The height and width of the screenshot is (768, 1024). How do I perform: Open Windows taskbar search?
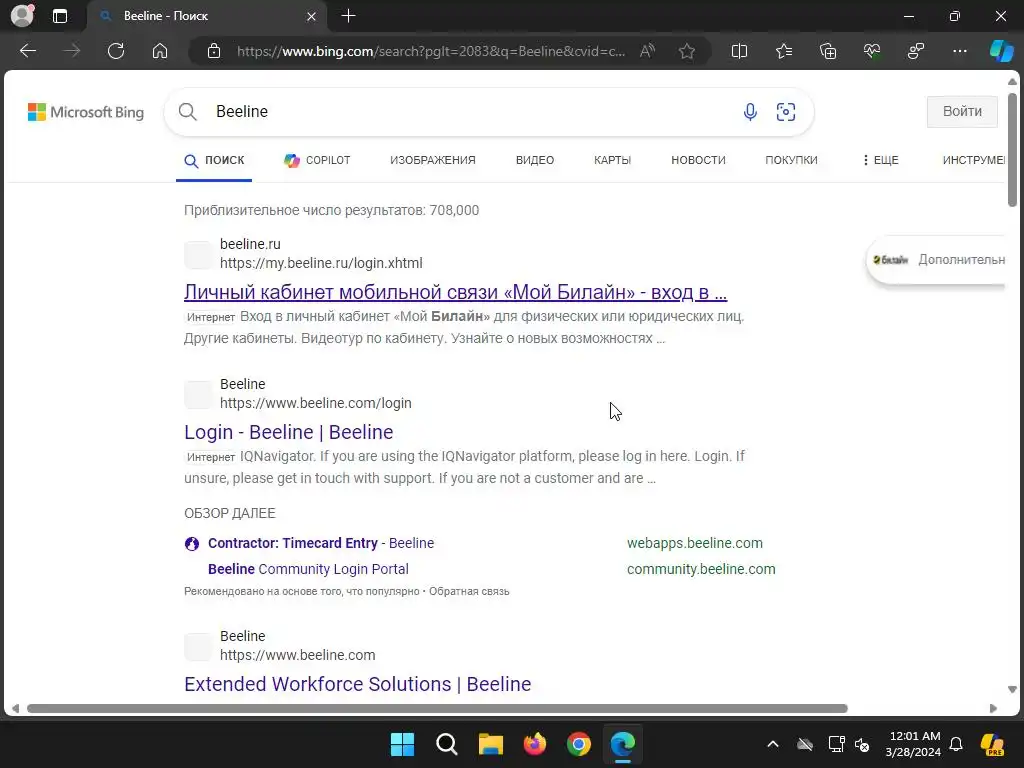pos(447,744)
